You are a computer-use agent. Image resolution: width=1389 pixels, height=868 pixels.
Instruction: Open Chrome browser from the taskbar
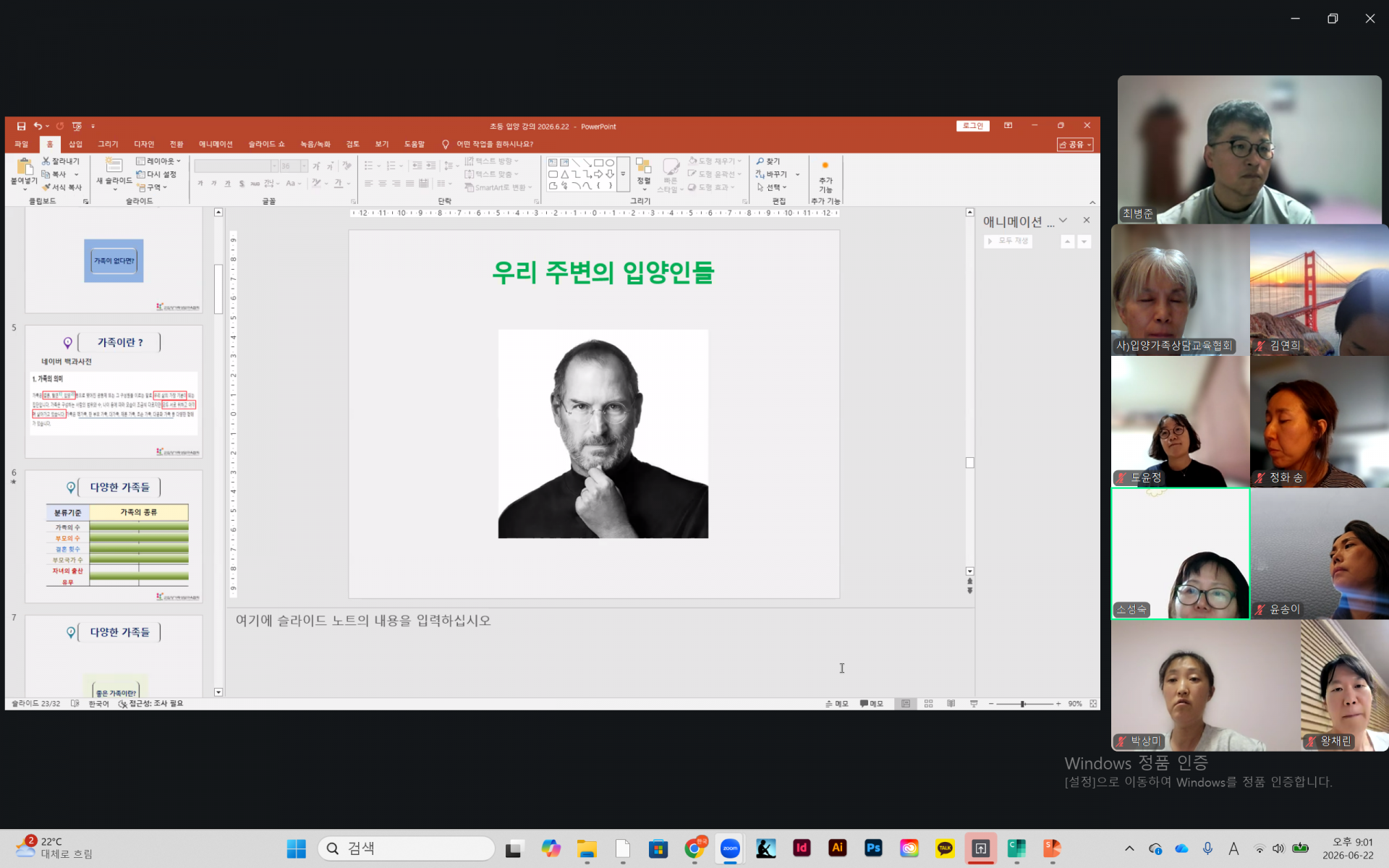click(x=694, y=848)
